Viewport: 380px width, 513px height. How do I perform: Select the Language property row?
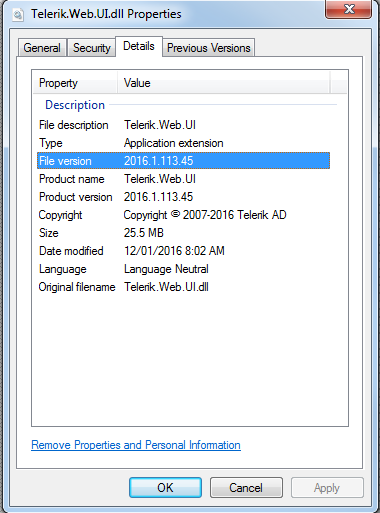tap(183, 269)
